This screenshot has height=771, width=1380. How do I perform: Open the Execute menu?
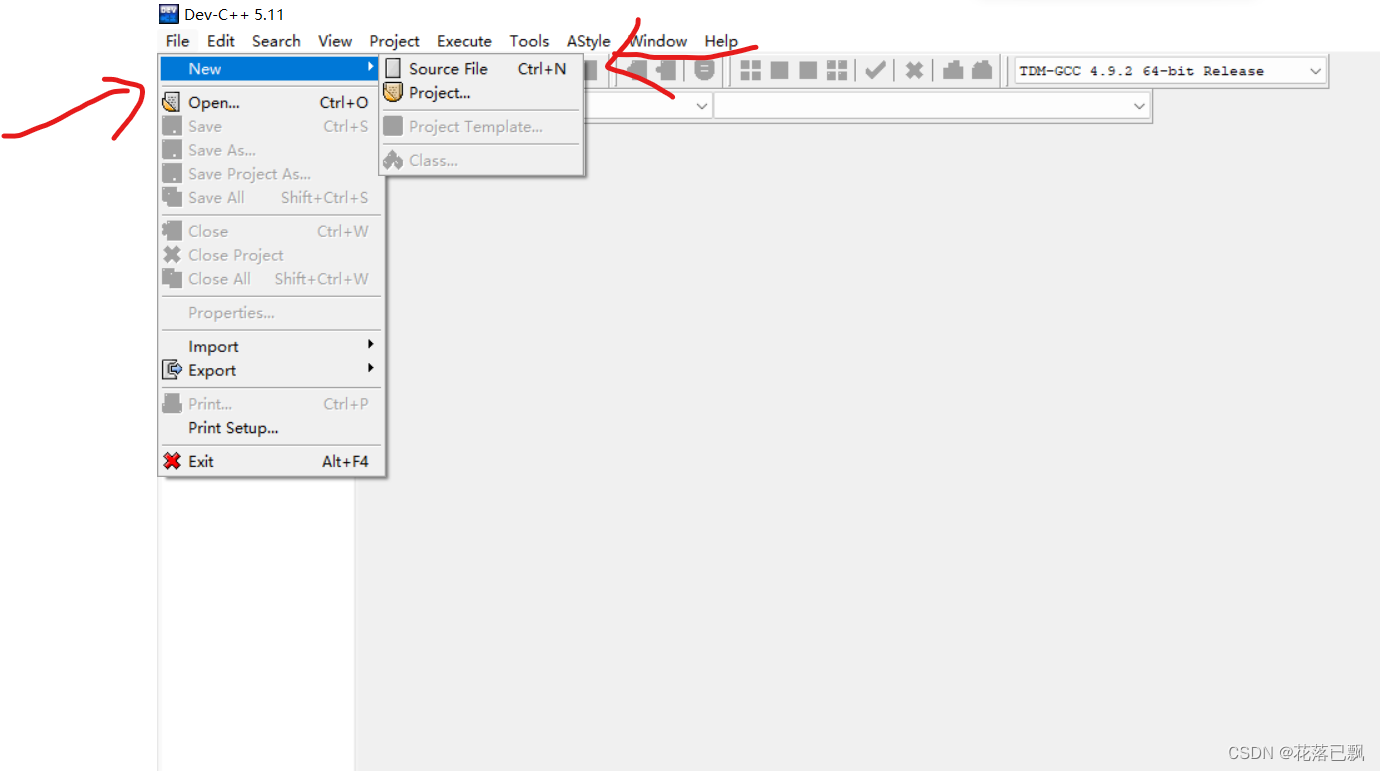[x=464, y=41]
